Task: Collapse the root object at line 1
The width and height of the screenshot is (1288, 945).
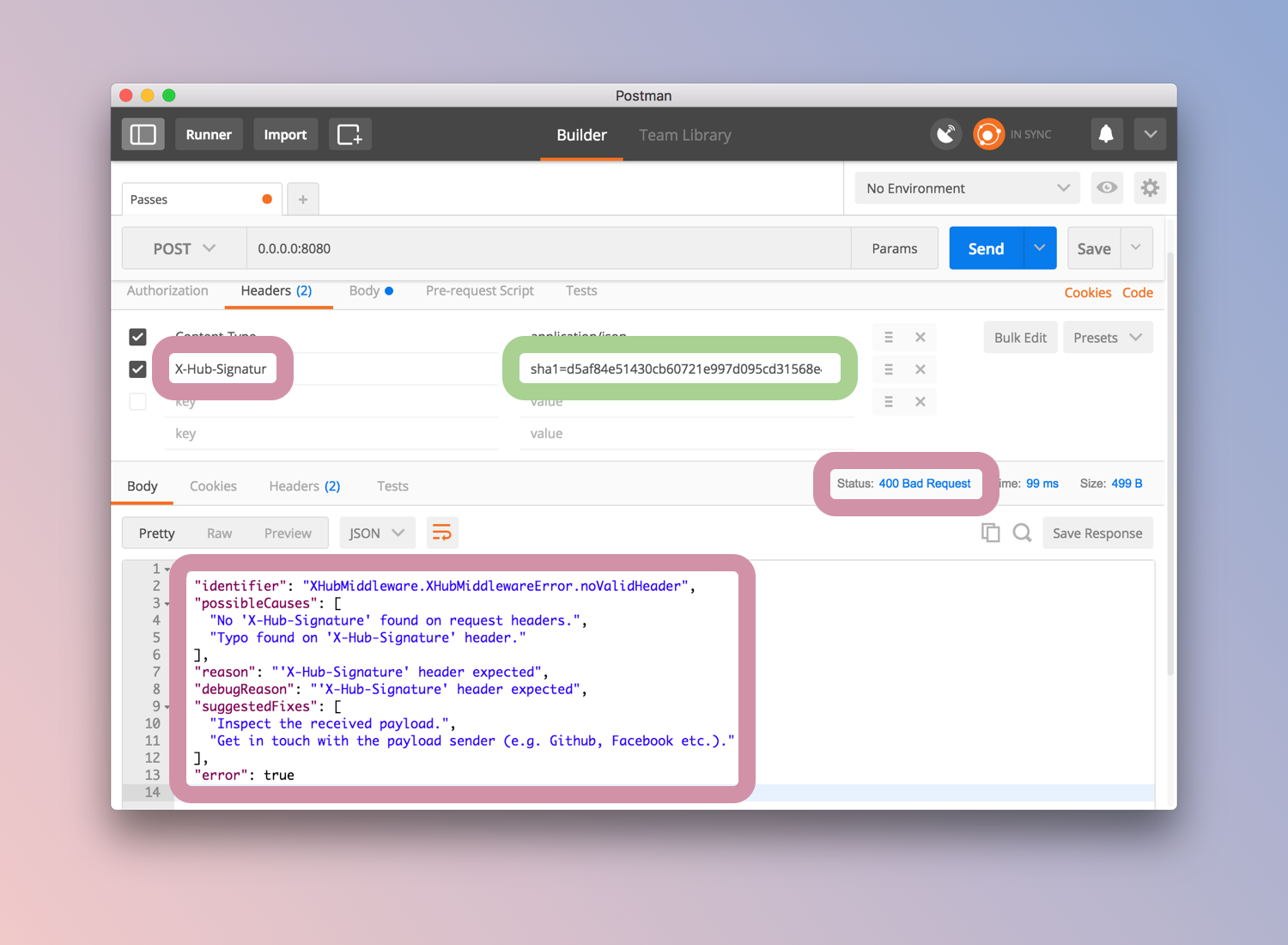Action: click(x=167, y=570)
